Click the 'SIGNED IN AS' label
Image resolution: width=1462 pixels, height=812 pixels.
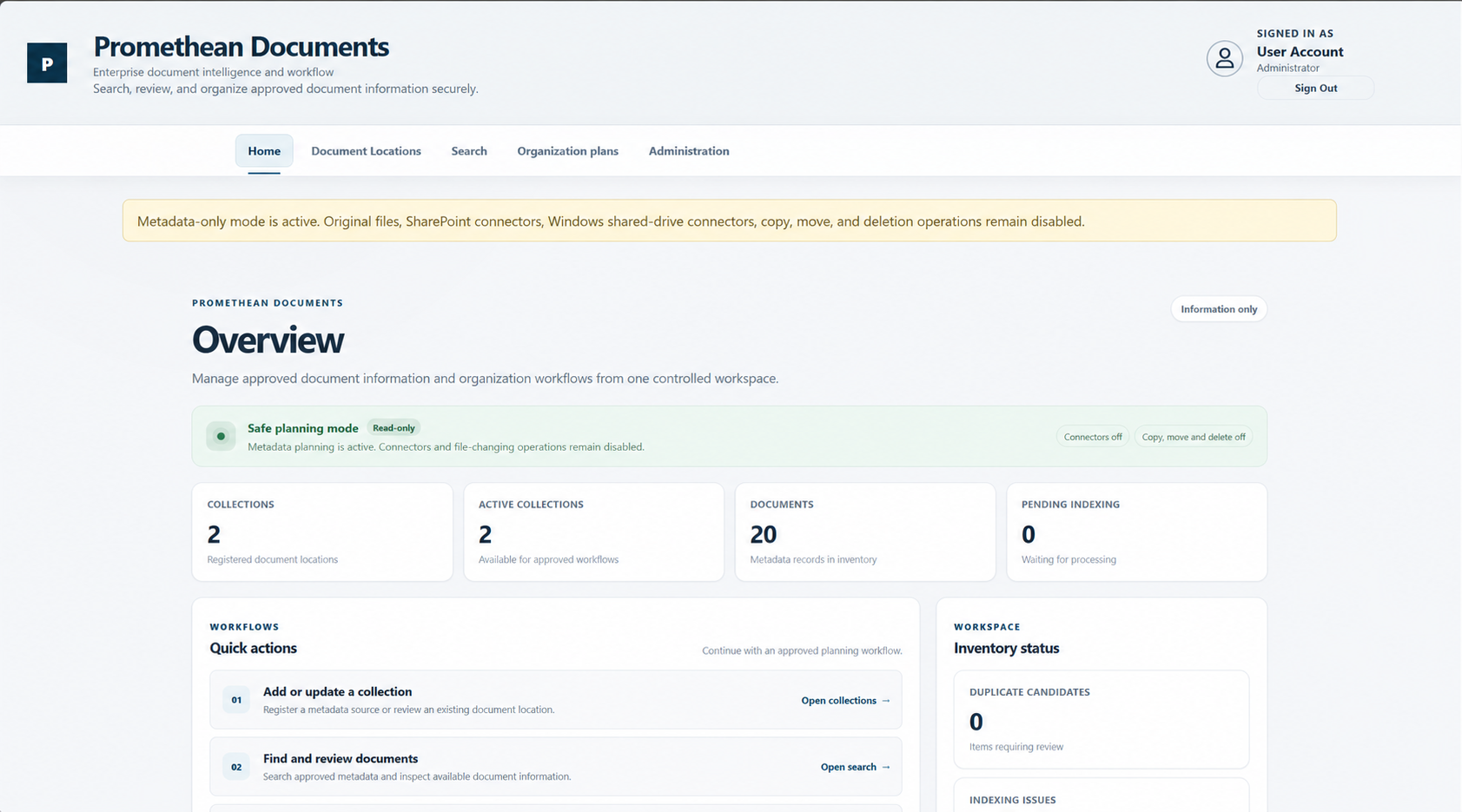click(x=1294, y=34)
